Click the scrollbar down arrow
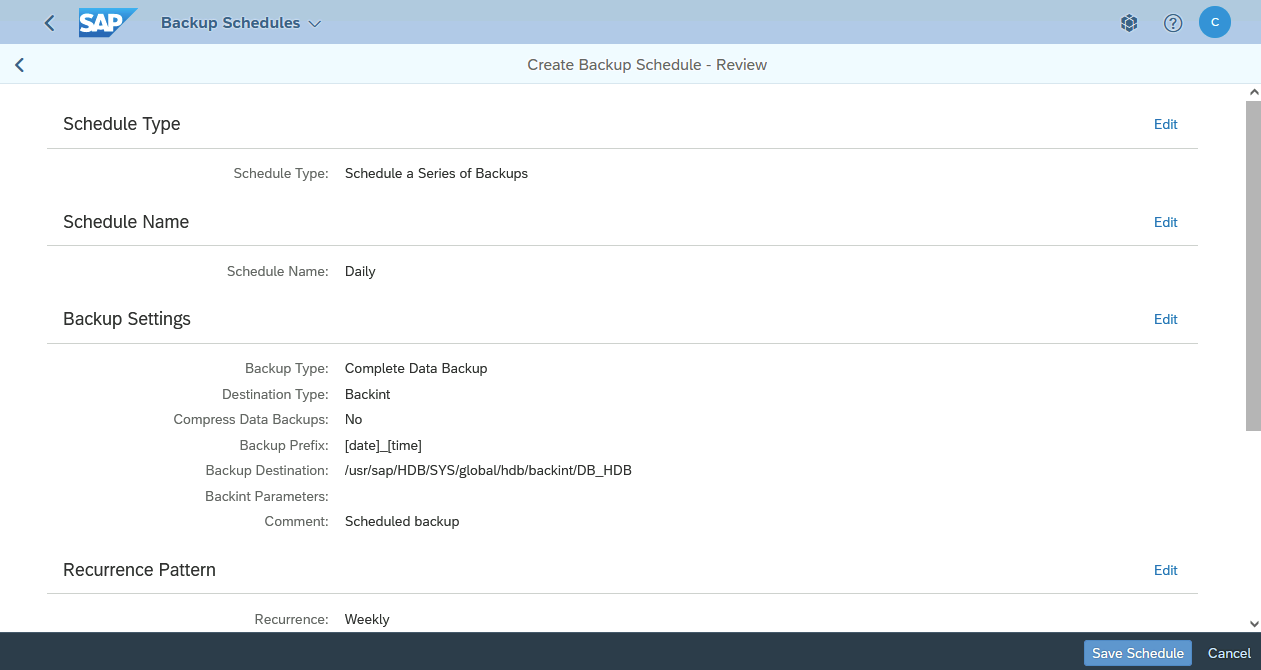The image size is (1261, 670). 1253,622
